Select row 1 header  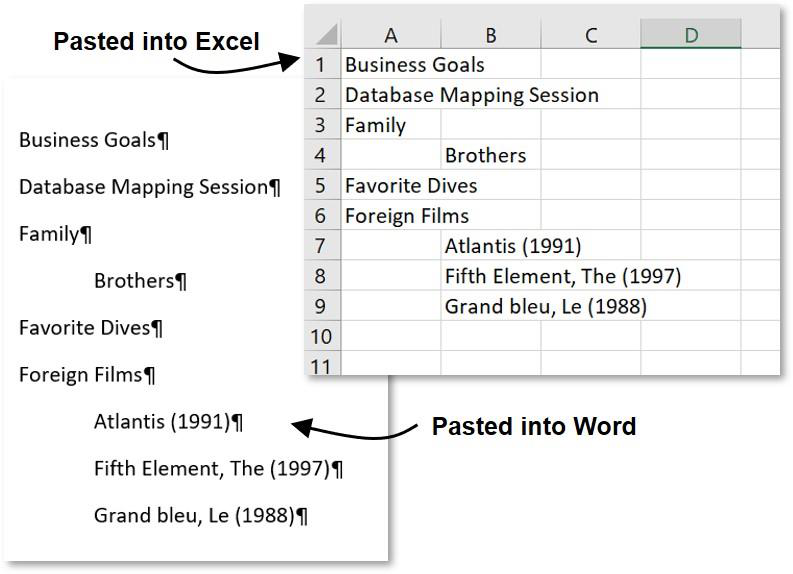point(322,65)
